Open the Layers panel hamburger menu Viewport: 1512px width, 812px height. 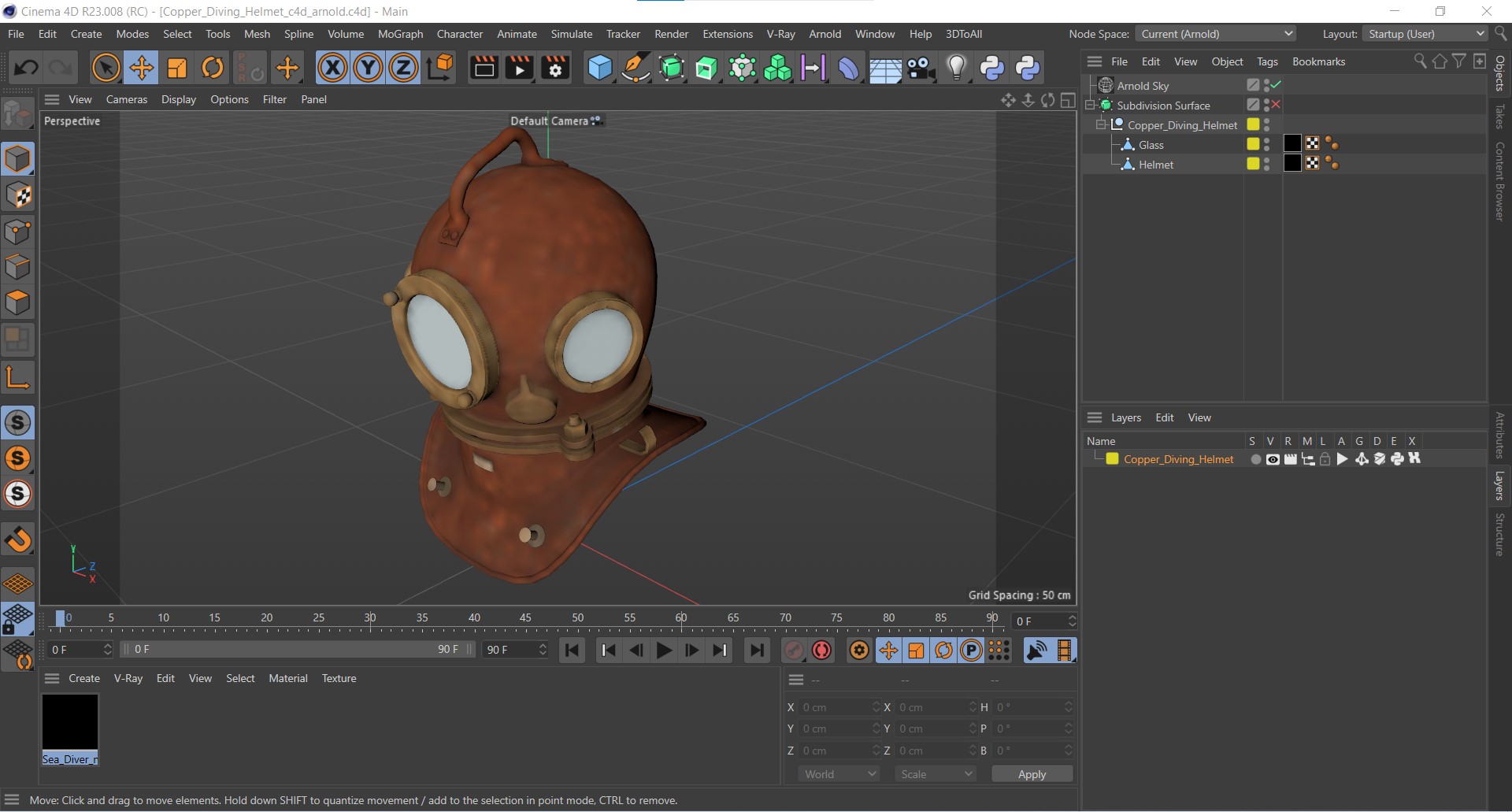pos(1095,417)
